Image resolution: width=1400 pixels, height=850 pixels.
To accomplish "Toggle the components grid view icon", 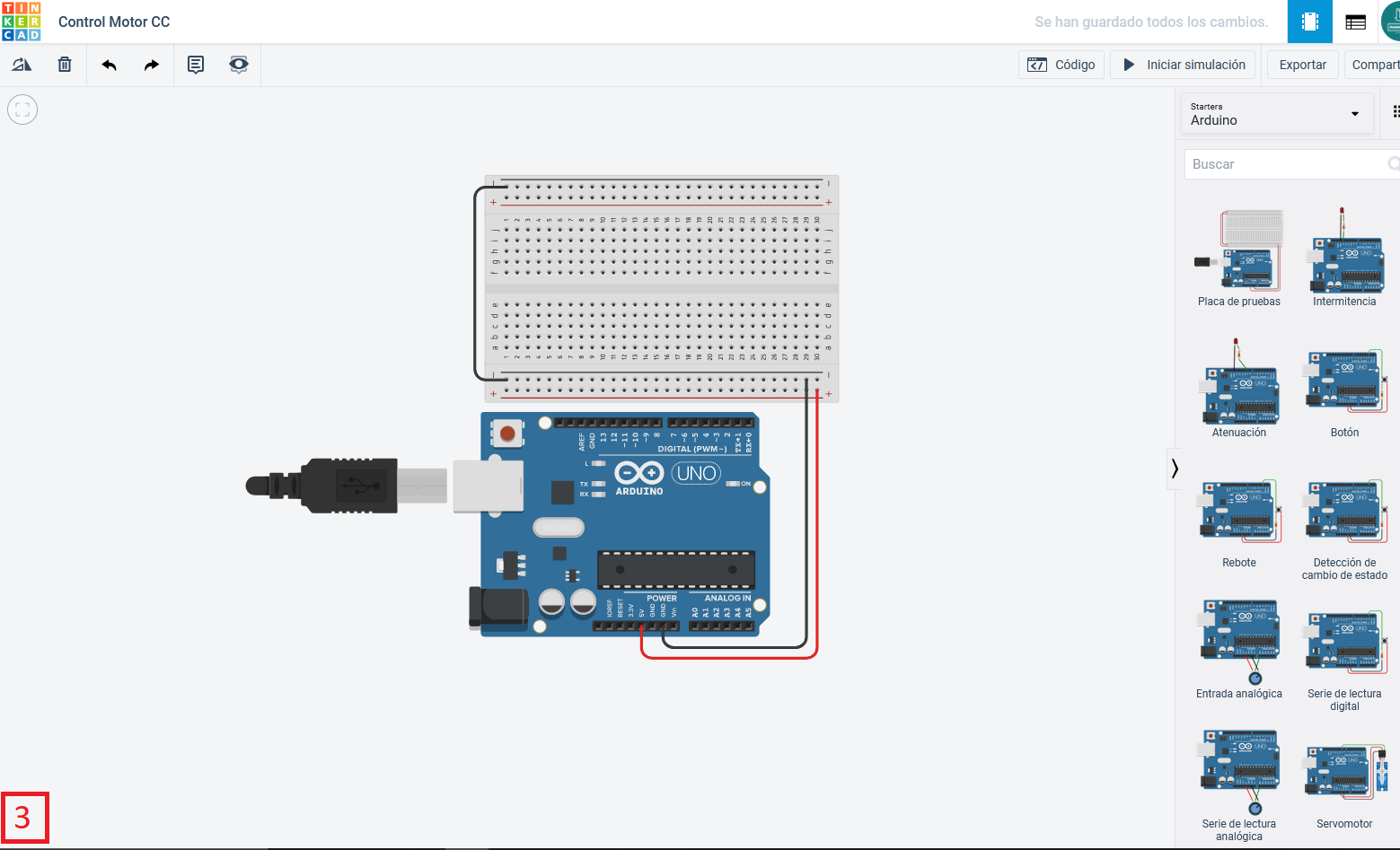I will pos(1395,112).
